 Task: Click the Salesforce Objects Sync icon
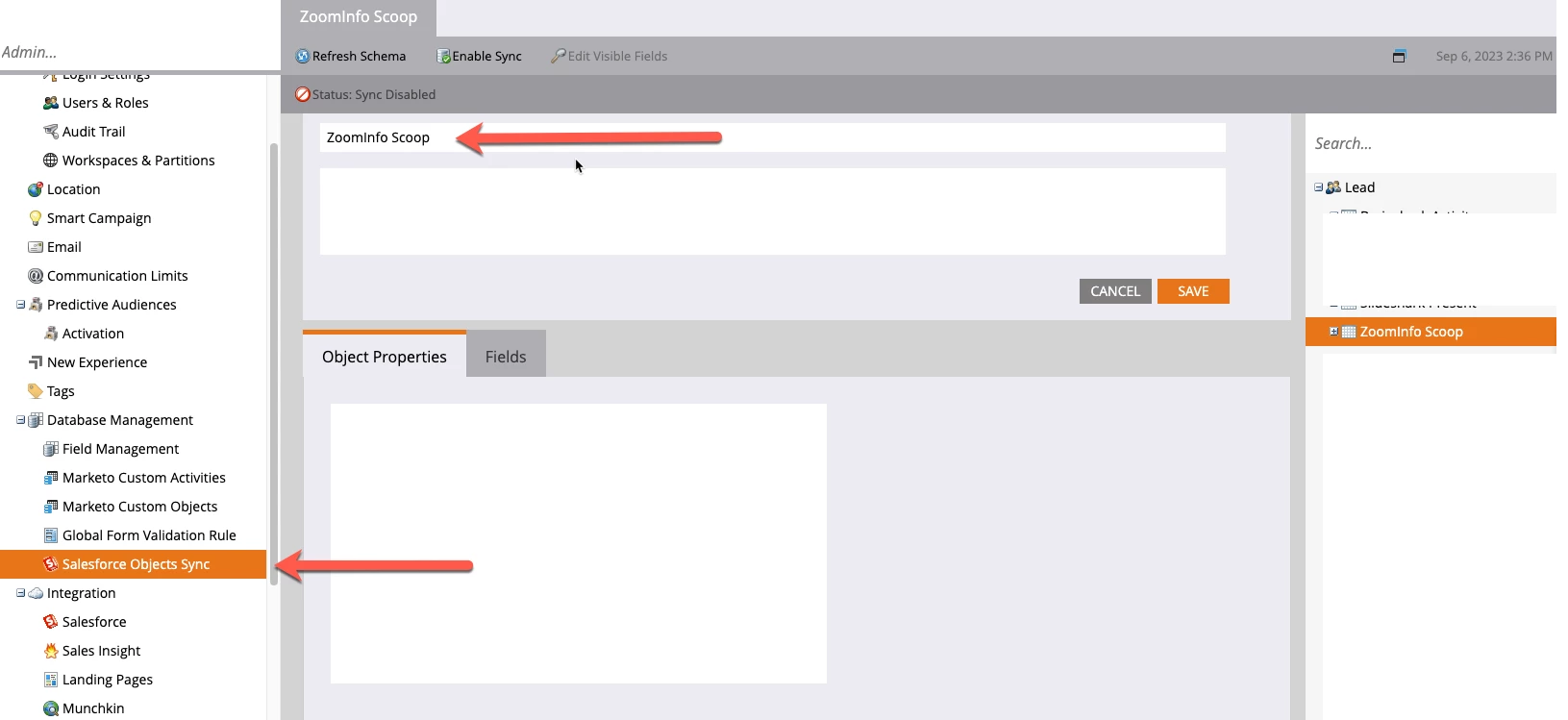click(51, 564)
